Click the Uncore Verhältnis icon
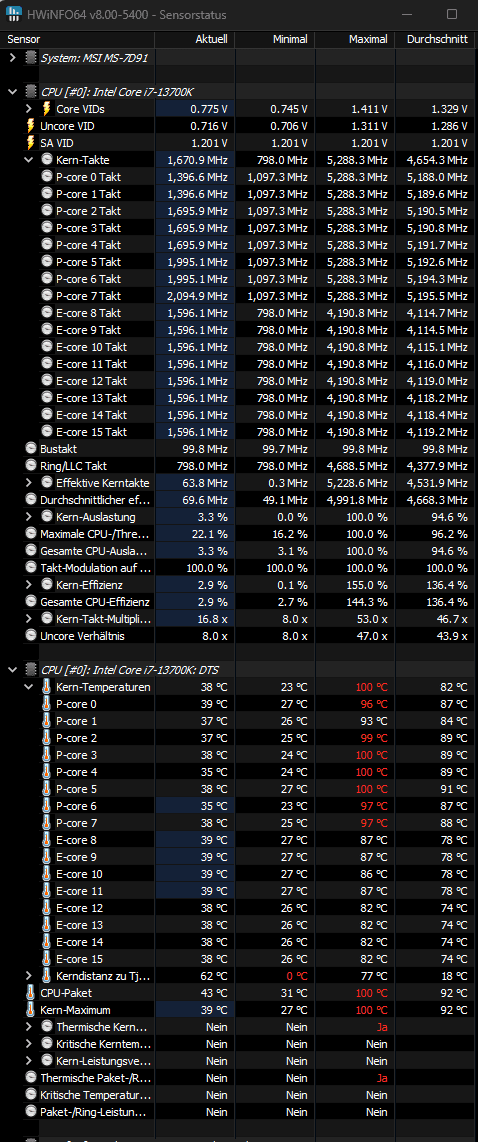 (x=31, y=636)
